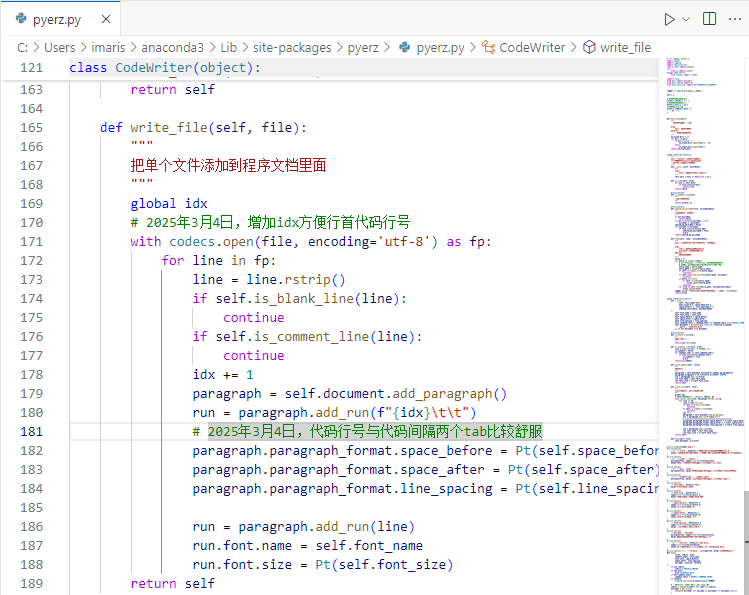Click line number 171 in gutter
Viewport: 749px width, 595px height.
(32, 242)
